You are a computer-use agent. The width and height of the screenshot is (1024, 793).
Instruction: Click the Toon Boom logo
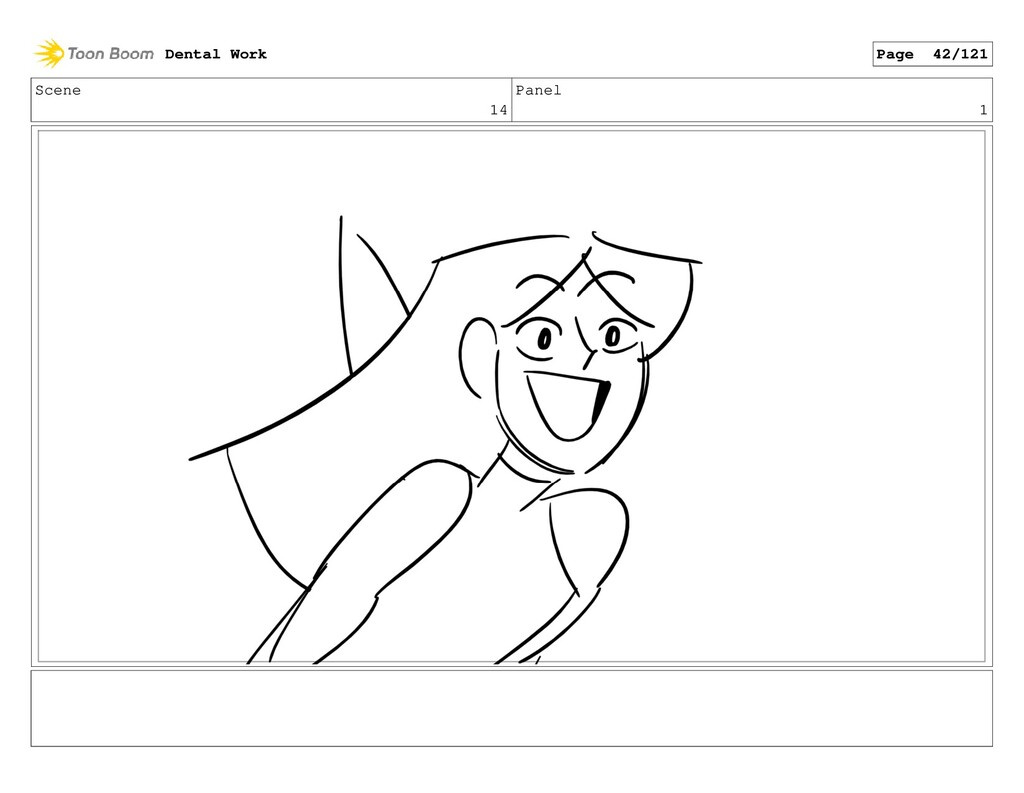pos(93,54)
